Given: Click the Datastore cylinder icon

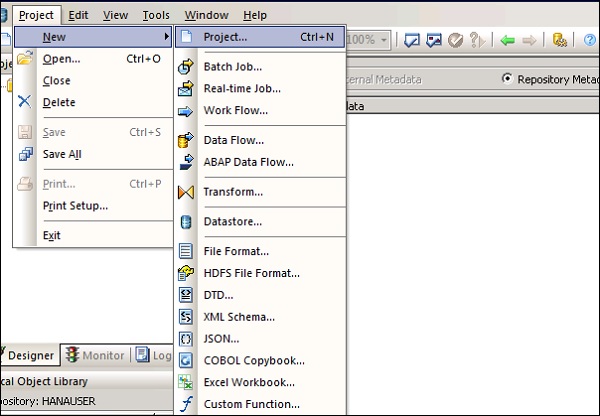Looking at the screenshot, I should tap(185, 221).
